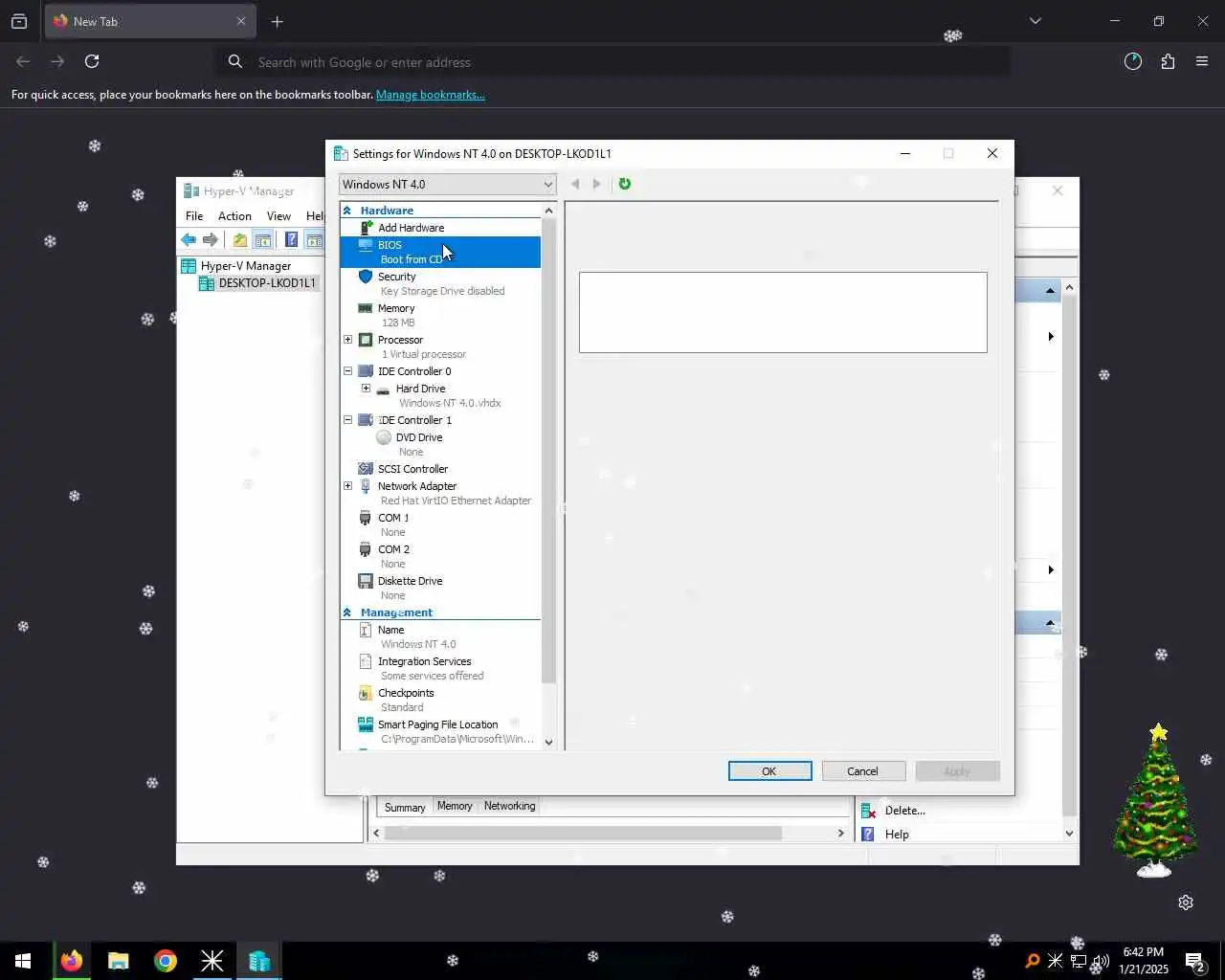Click 'Red Hat VirtIO Ethernet Adapter' text
The height and width of the screenshot is (980, 1225).
click(x=456, y=501)
